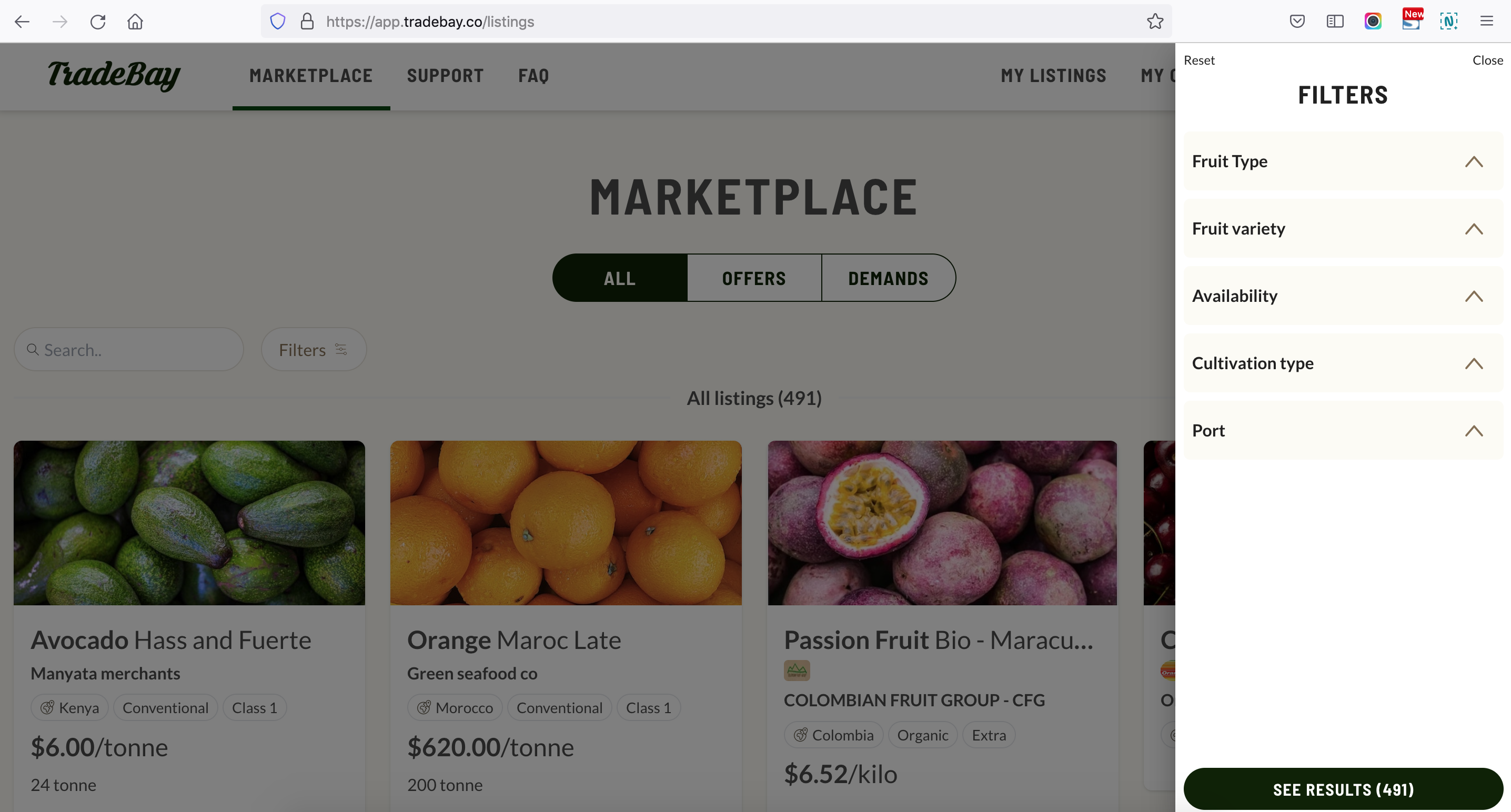Screen dimensions: 1511x812
Task: Open the browser hamburger menu
Action: tap(1486, 22)
